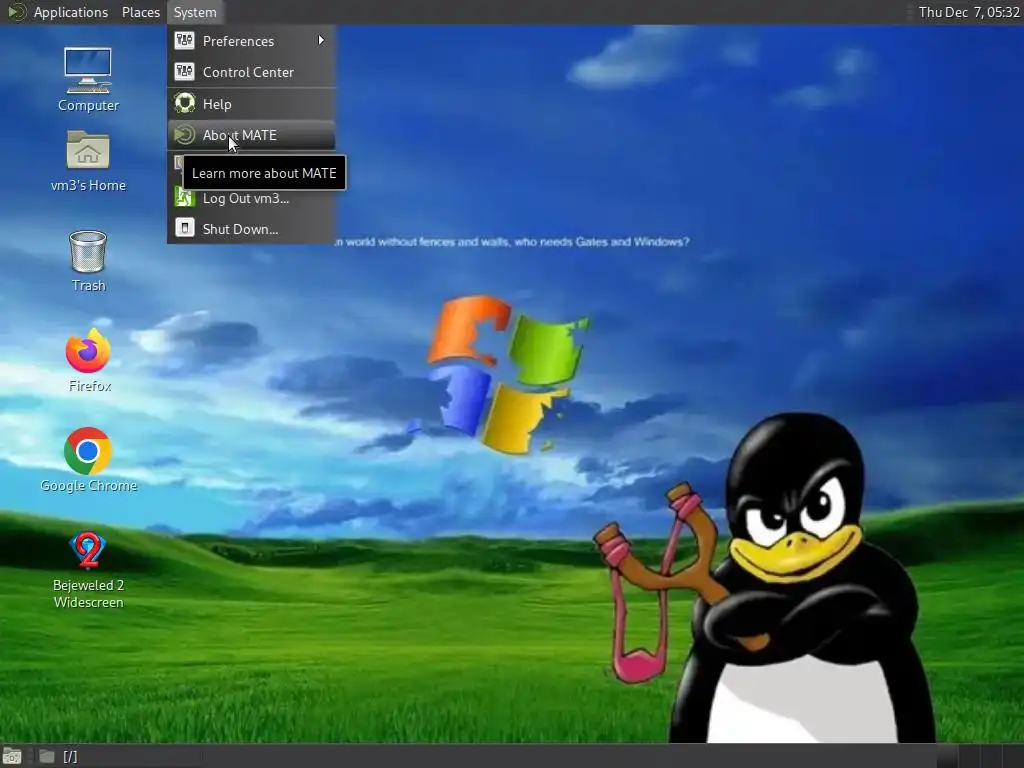The image size is (1024, 768).
Task: Expand the Preferences submenu
Action: tap(251, 41)
